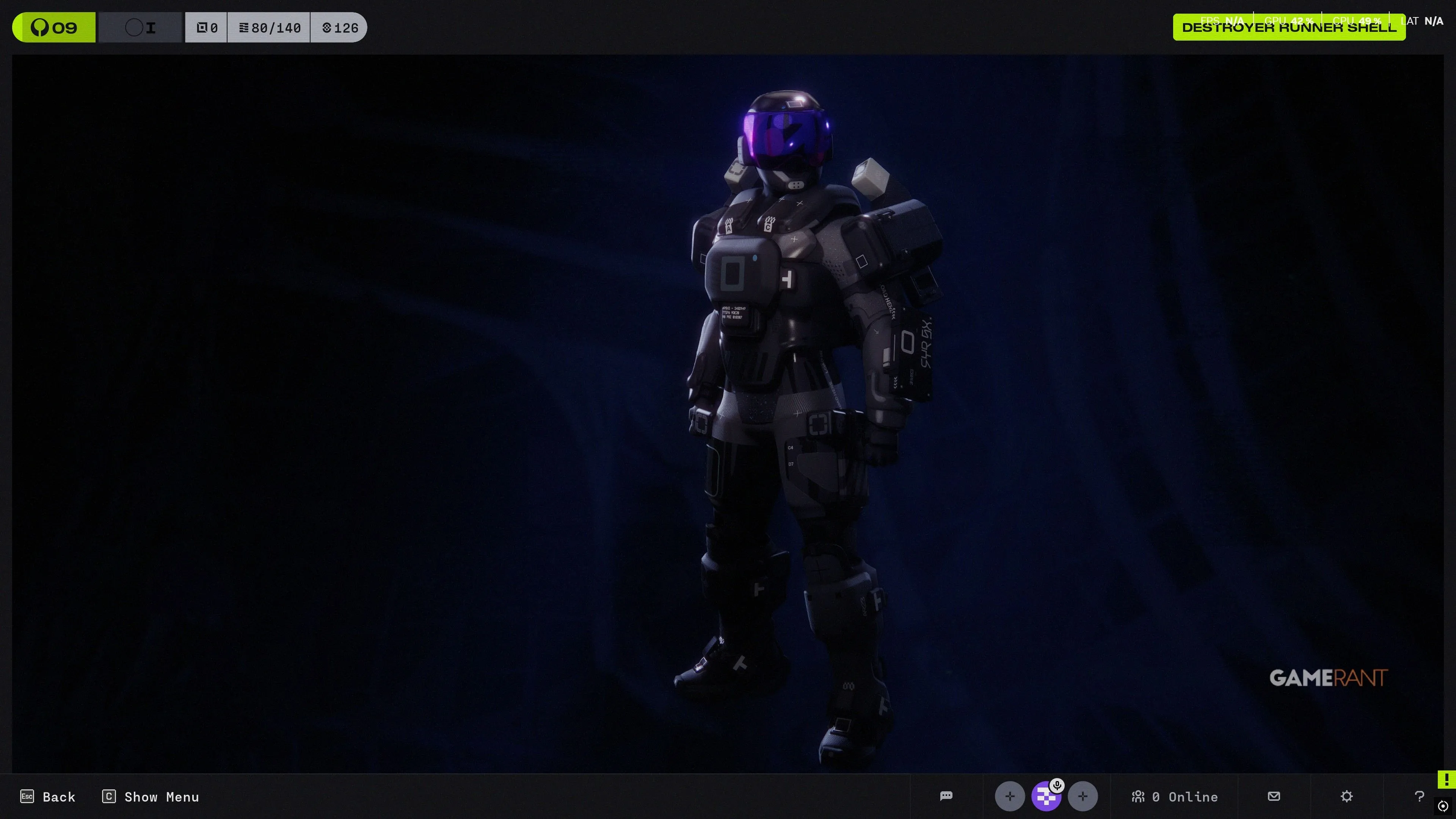Click the 126 currency counter
Image resolution: width=1456 pixels, height=819 pixels.
tap(340, 27)
